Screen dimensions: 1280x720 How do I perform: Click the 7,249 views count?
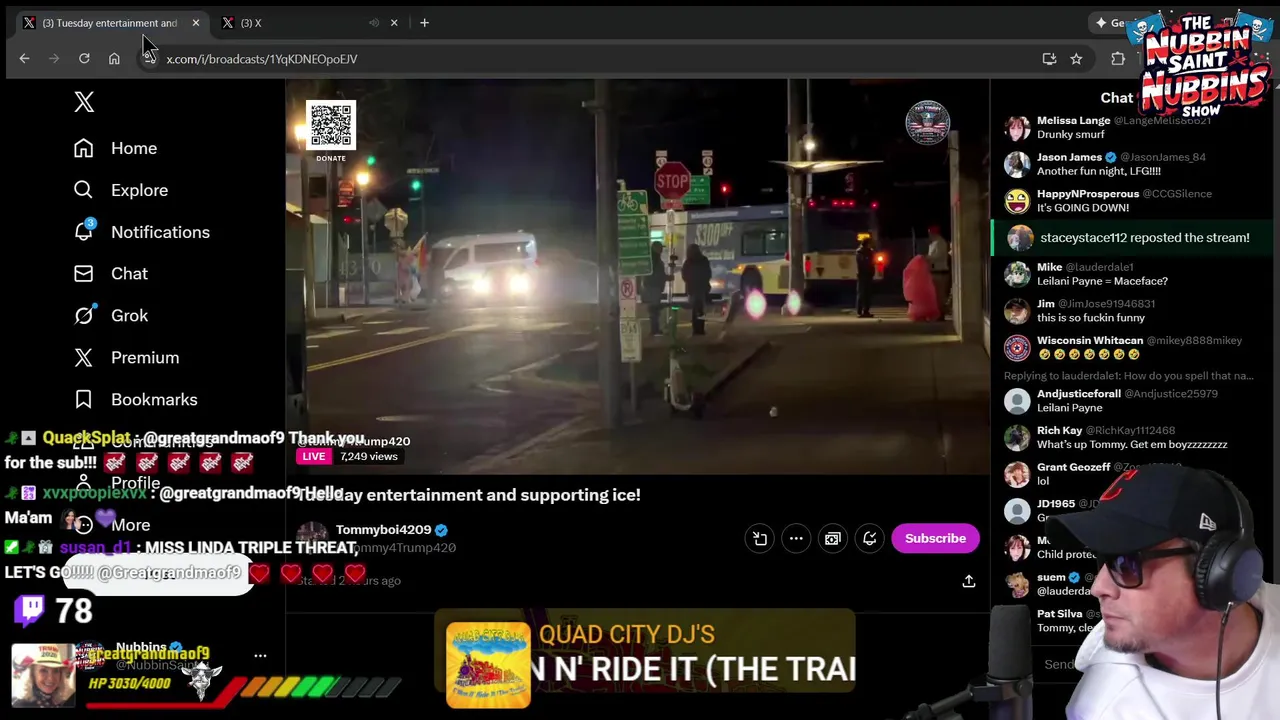pyautogui.click(x=368, y=456)
